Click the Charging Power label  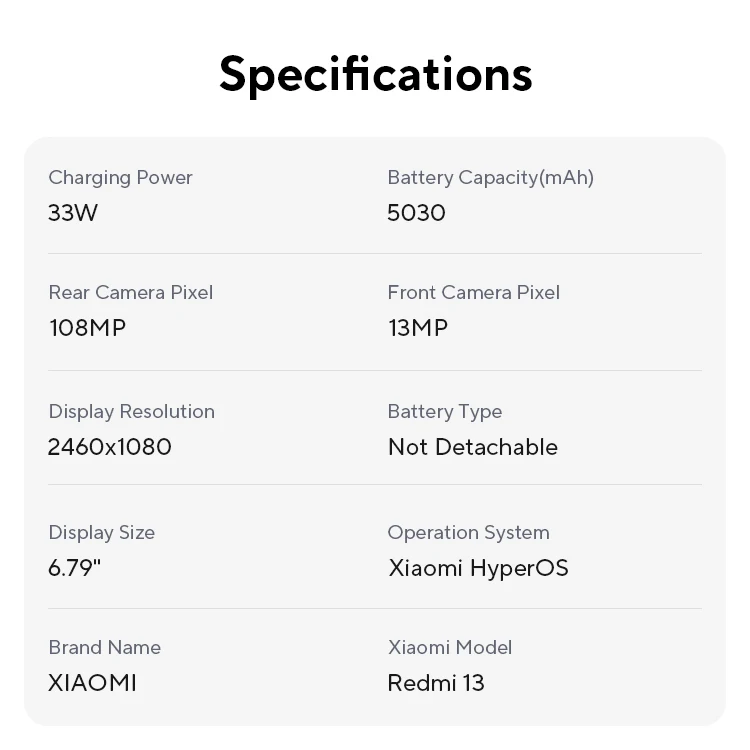[x=120, y=177]
